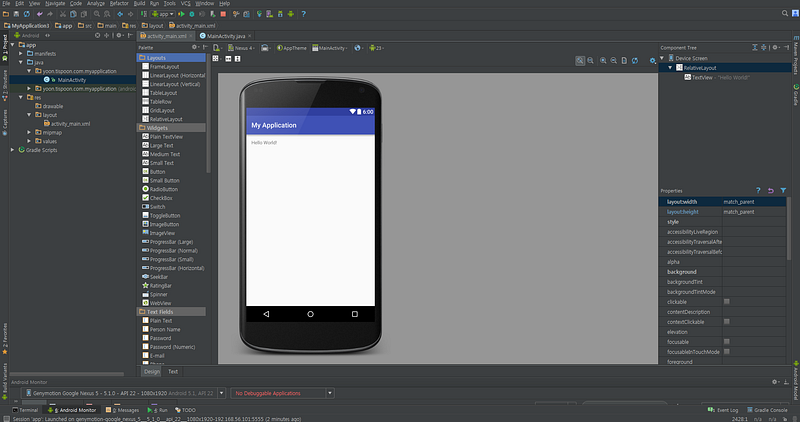Open the Nexus 4 device selector

click(241, 48)
